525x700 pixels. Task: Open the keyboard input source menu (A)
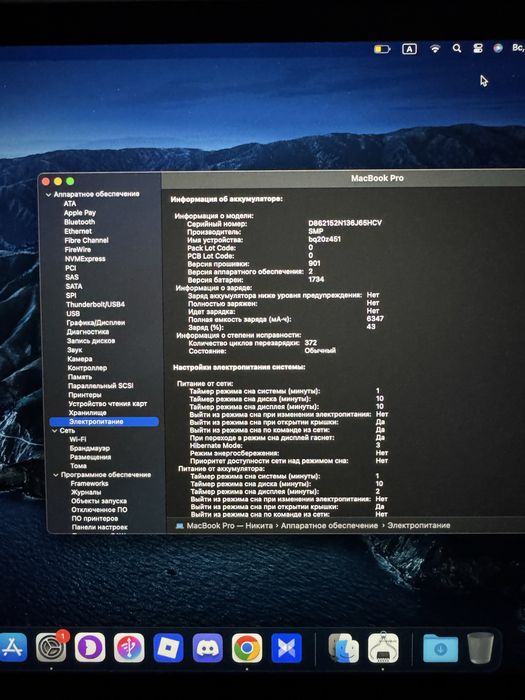point(409,49)
